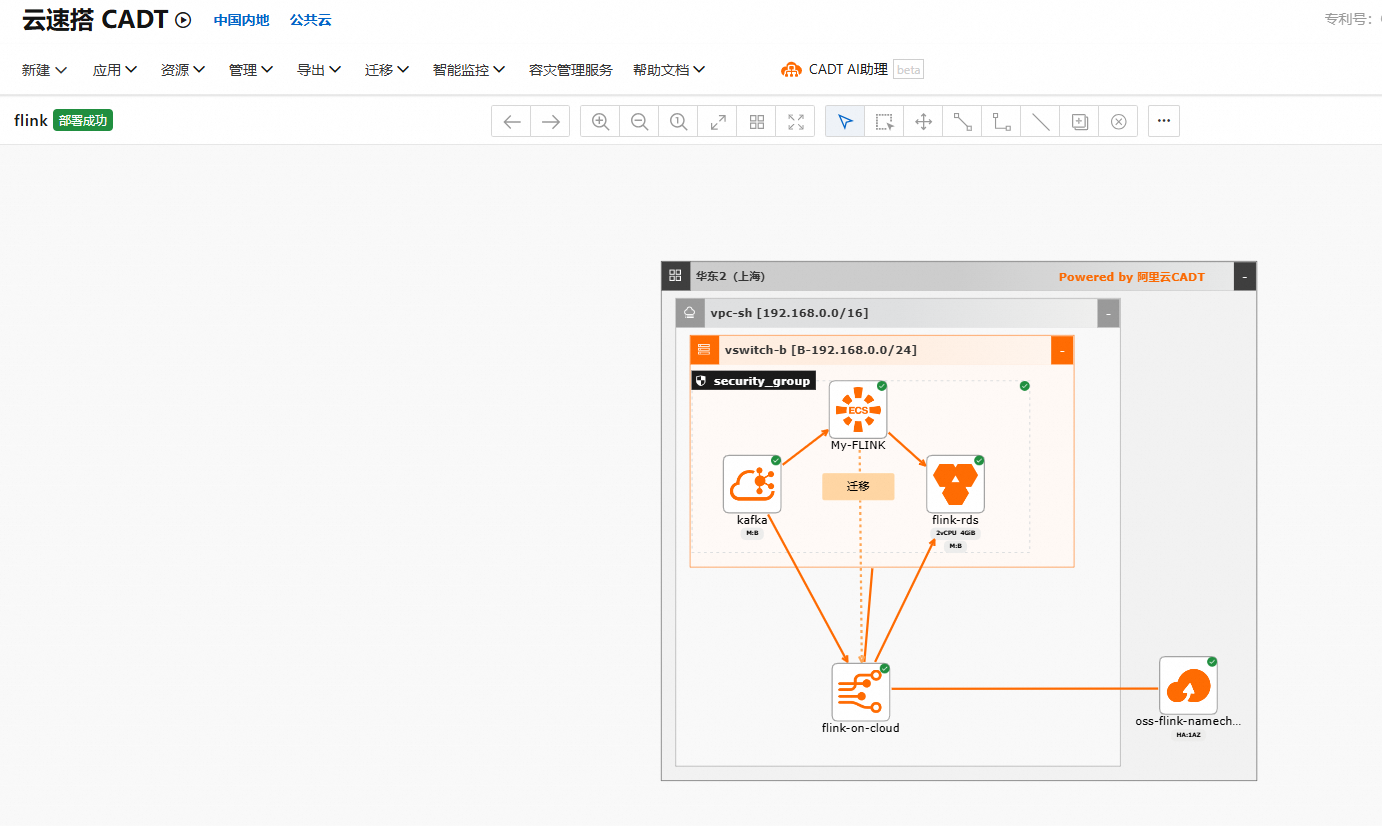1382x826 pixels.
Task: Select the oss-flink bucket node
Action: point(1188,685)
